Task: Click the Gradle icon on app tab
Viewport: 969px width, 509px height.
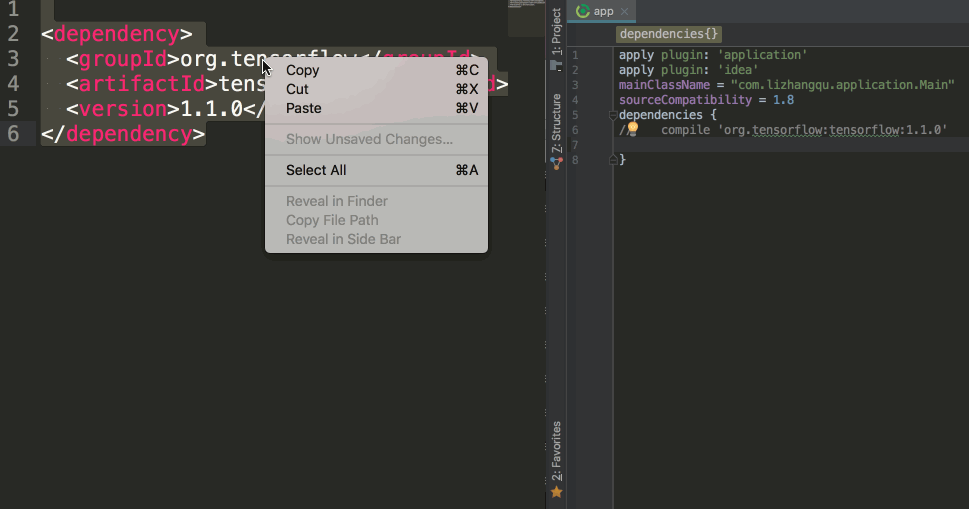Action: point(583,12)
